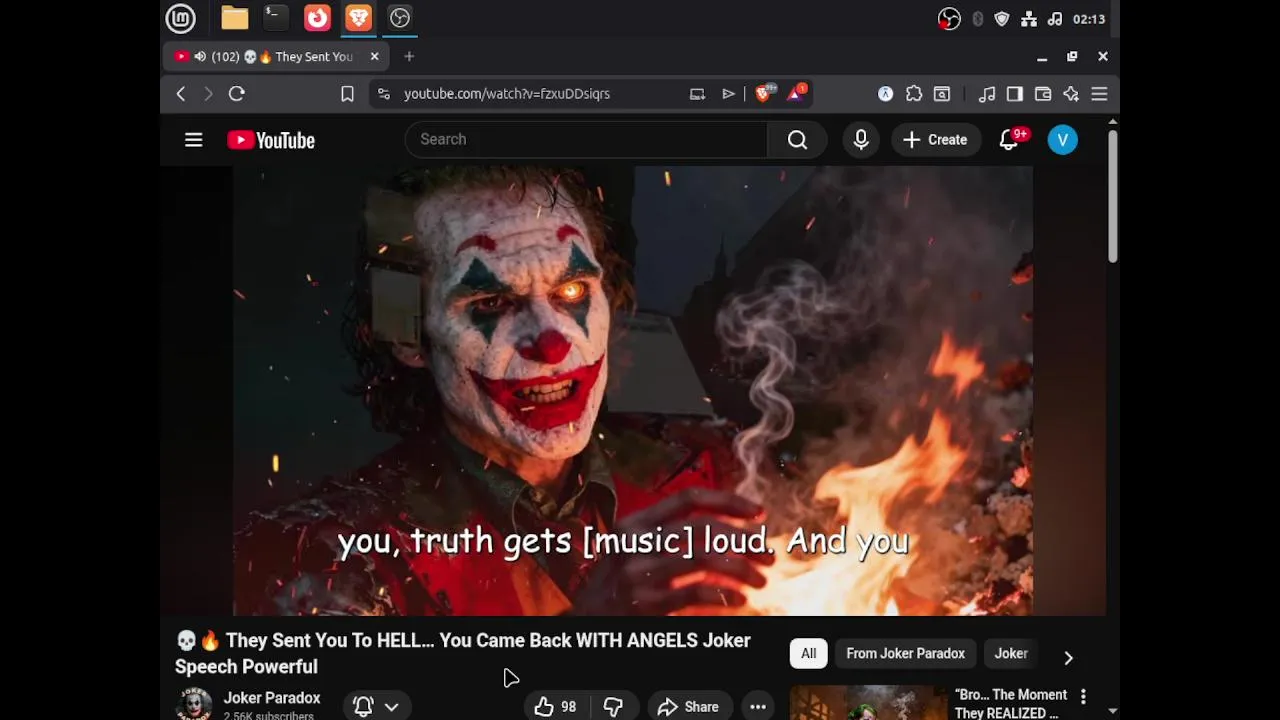Toggle subscription notifications bell
The image size is (1280, 720).
coord(363,706)
